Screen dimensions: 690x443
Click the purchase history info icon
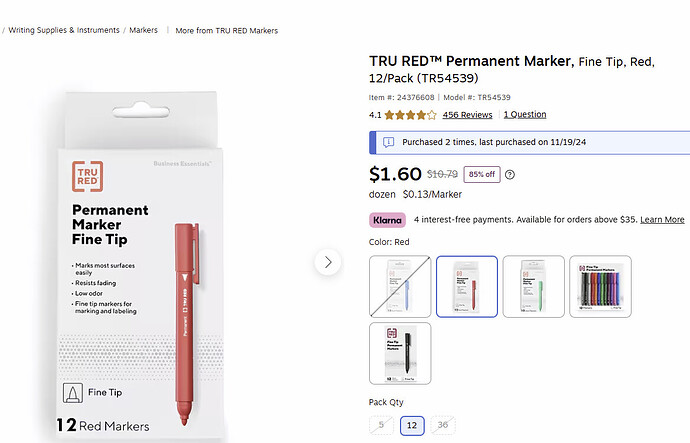[388, 142]
